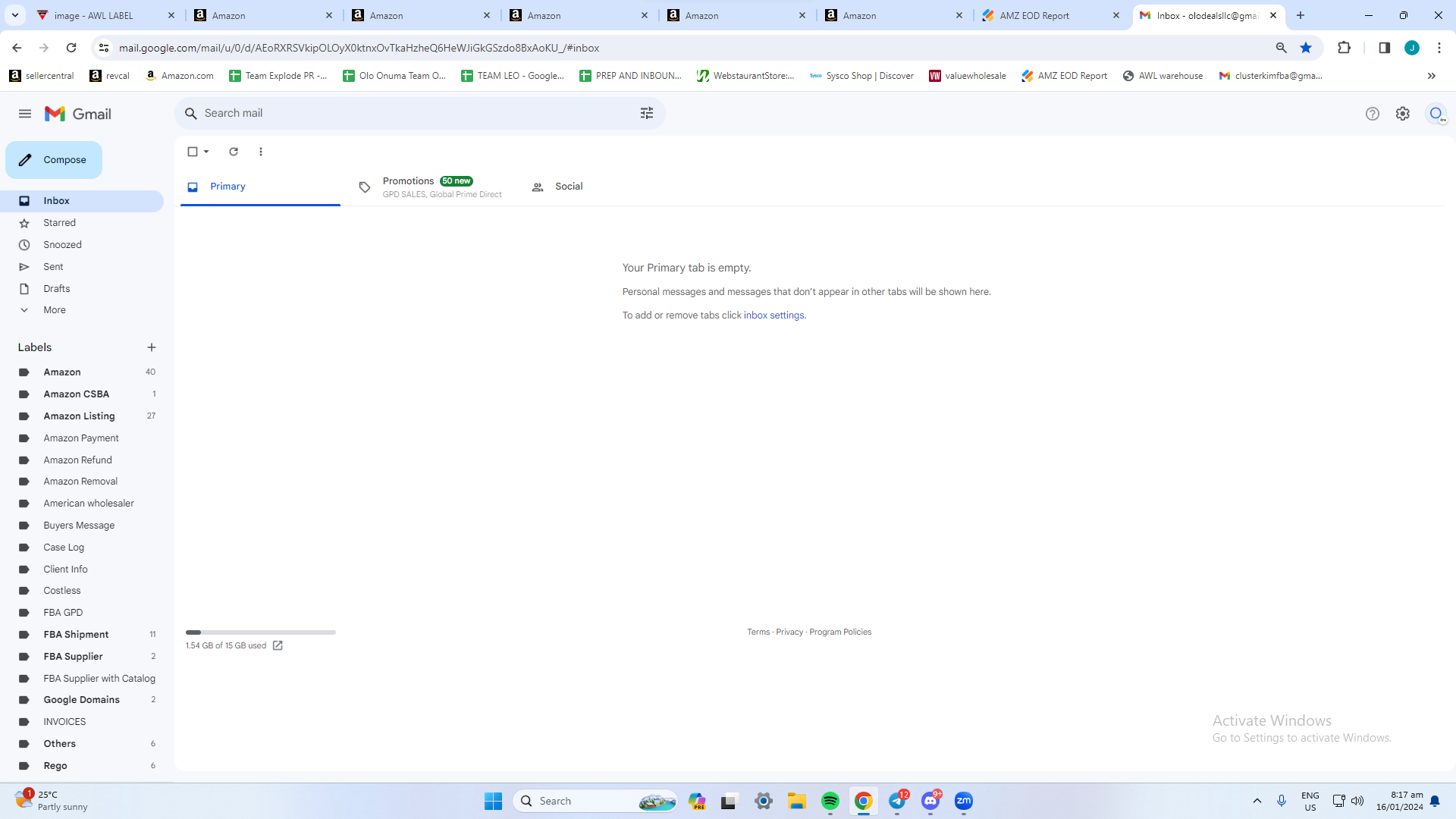Switch to Promotions tab
The height and width of the screenshot is (819, 1456).
pos(431,187)
